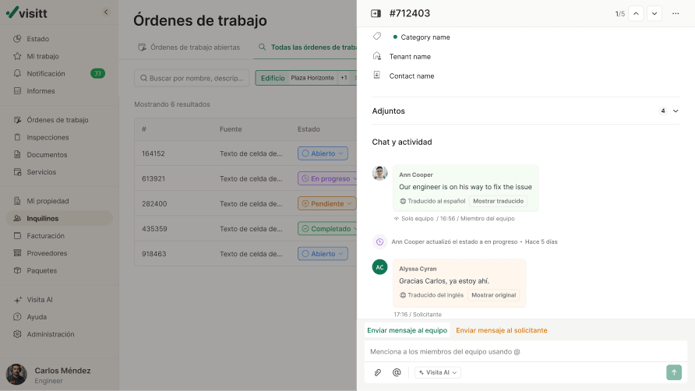Select Enviar mensaje al equipo tab
Image resolution: width=695 pixels, height=391 pixels.
tap(407, 330)
